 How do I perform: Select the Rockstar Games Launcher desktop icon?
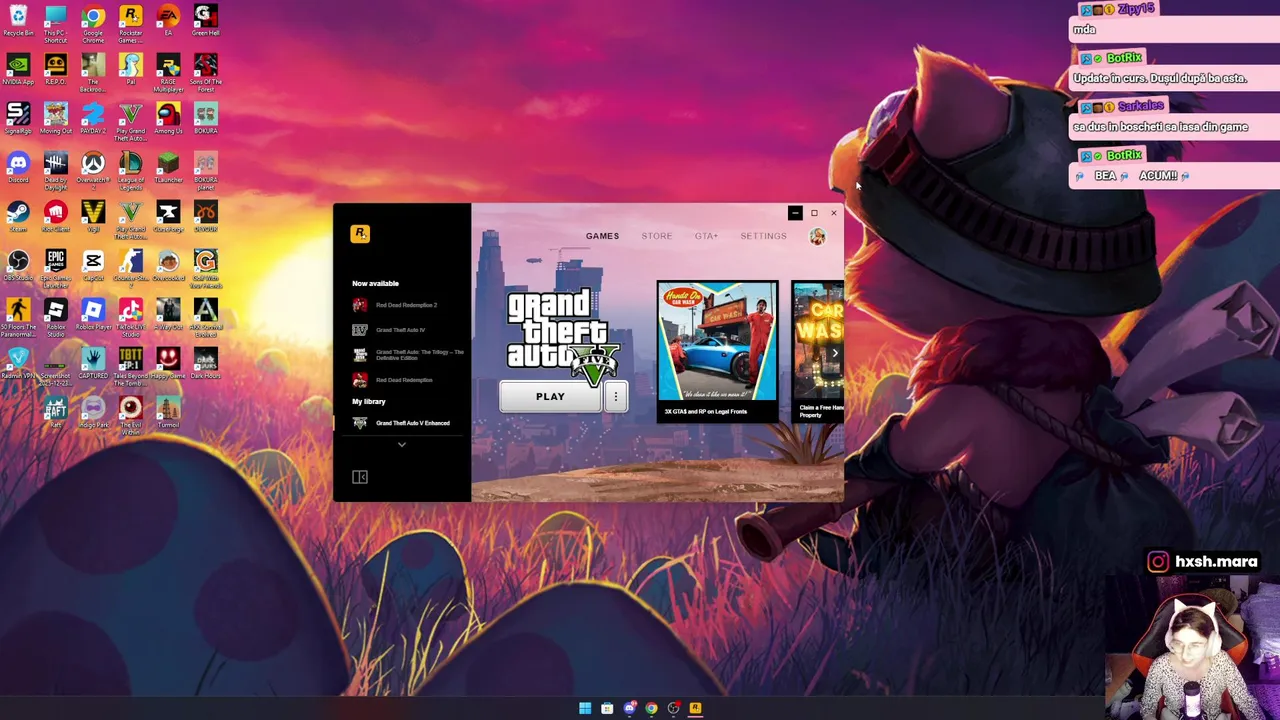click(130, 24)
